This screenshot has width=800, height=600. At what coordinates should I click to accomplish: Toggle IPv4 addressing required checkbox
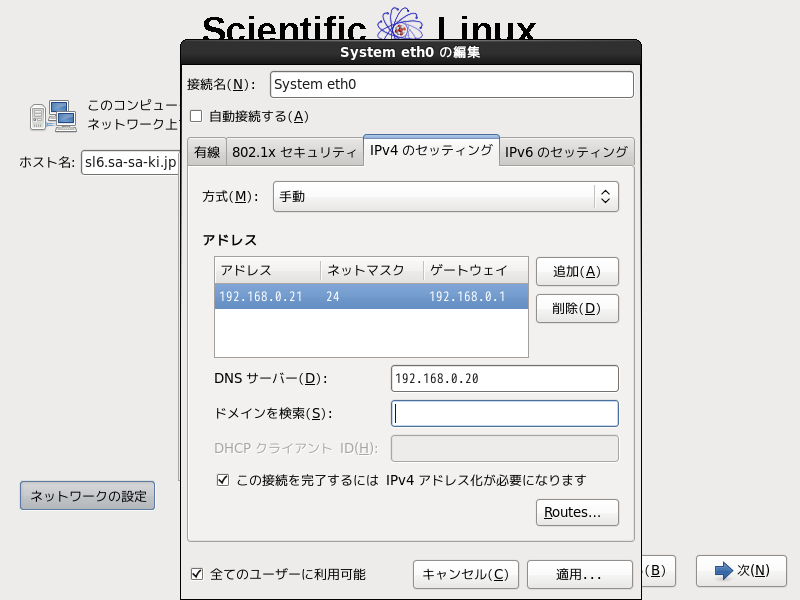[x=223, y=480]
